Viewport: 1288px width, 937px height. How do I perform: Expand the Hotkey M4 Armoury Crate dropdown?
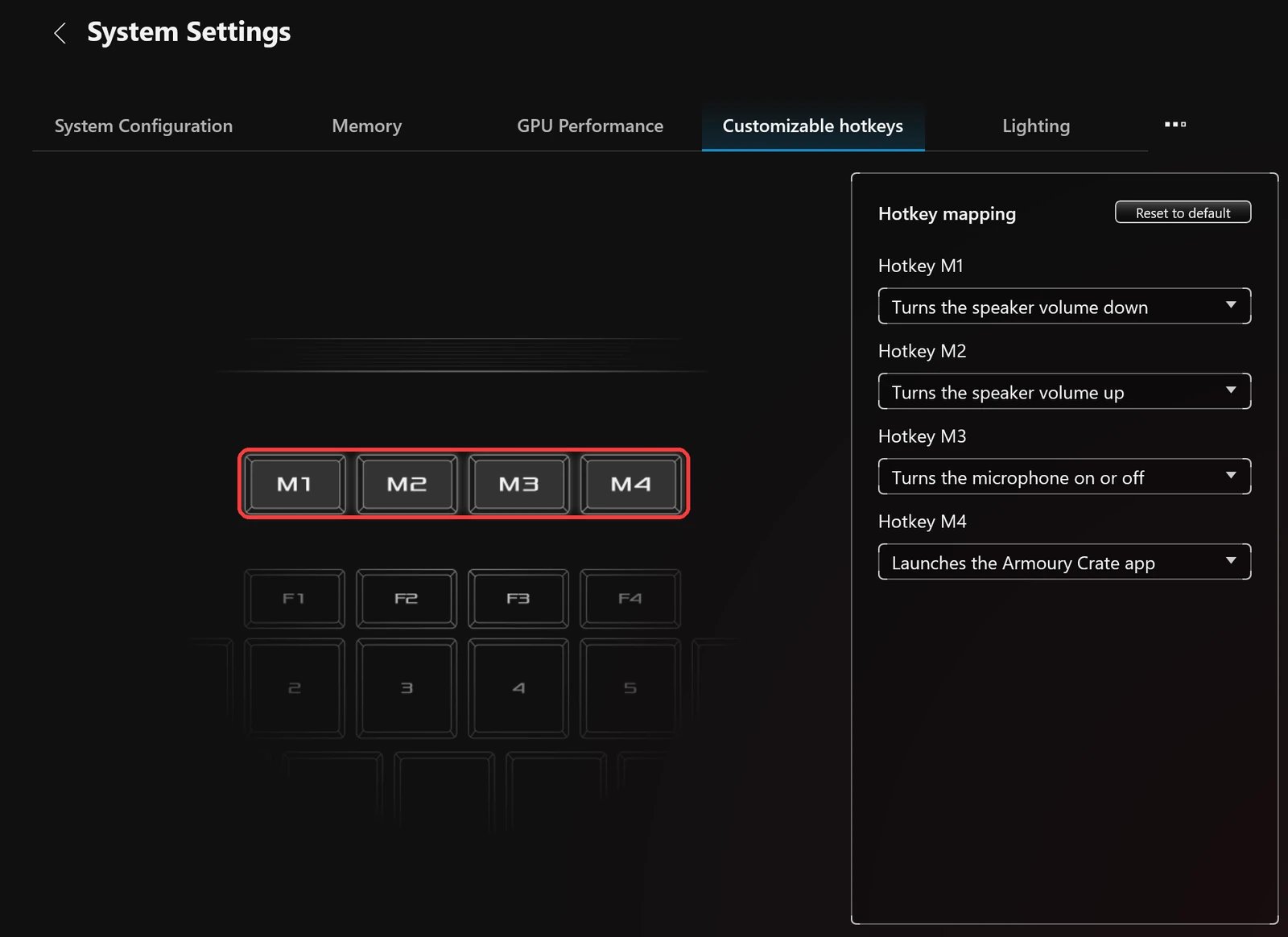pyautogui.click(x=1064, y=563)
